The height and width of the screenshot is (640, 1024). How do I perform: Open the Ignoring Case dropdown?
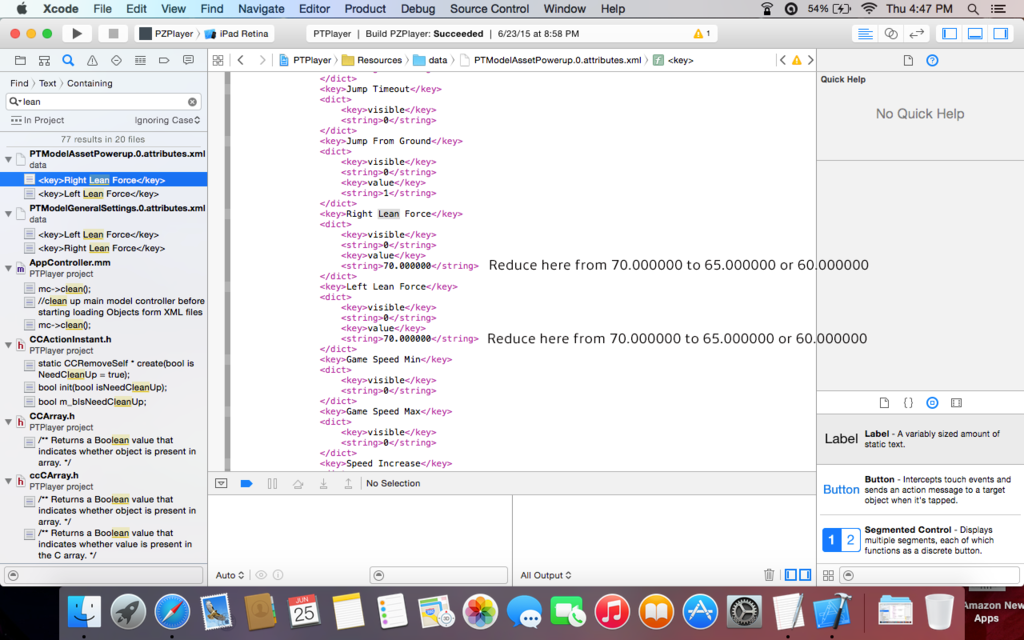pos(167,120)
